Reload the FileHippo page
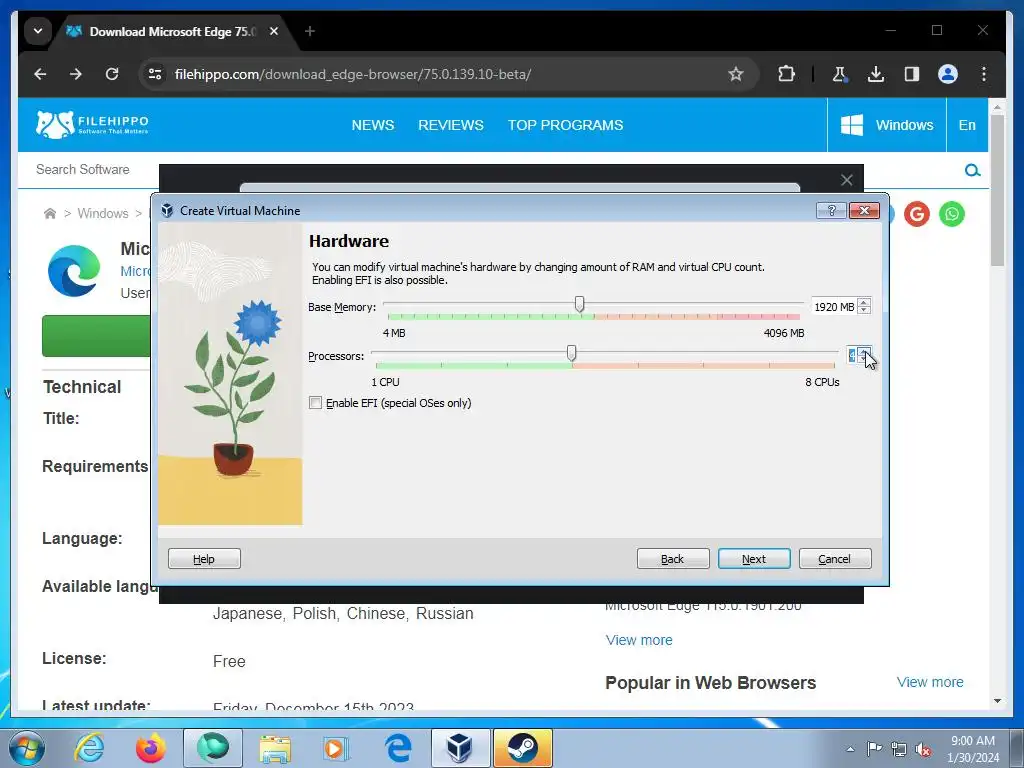This screenshot has width=1024, height=768. click(112, 74)
